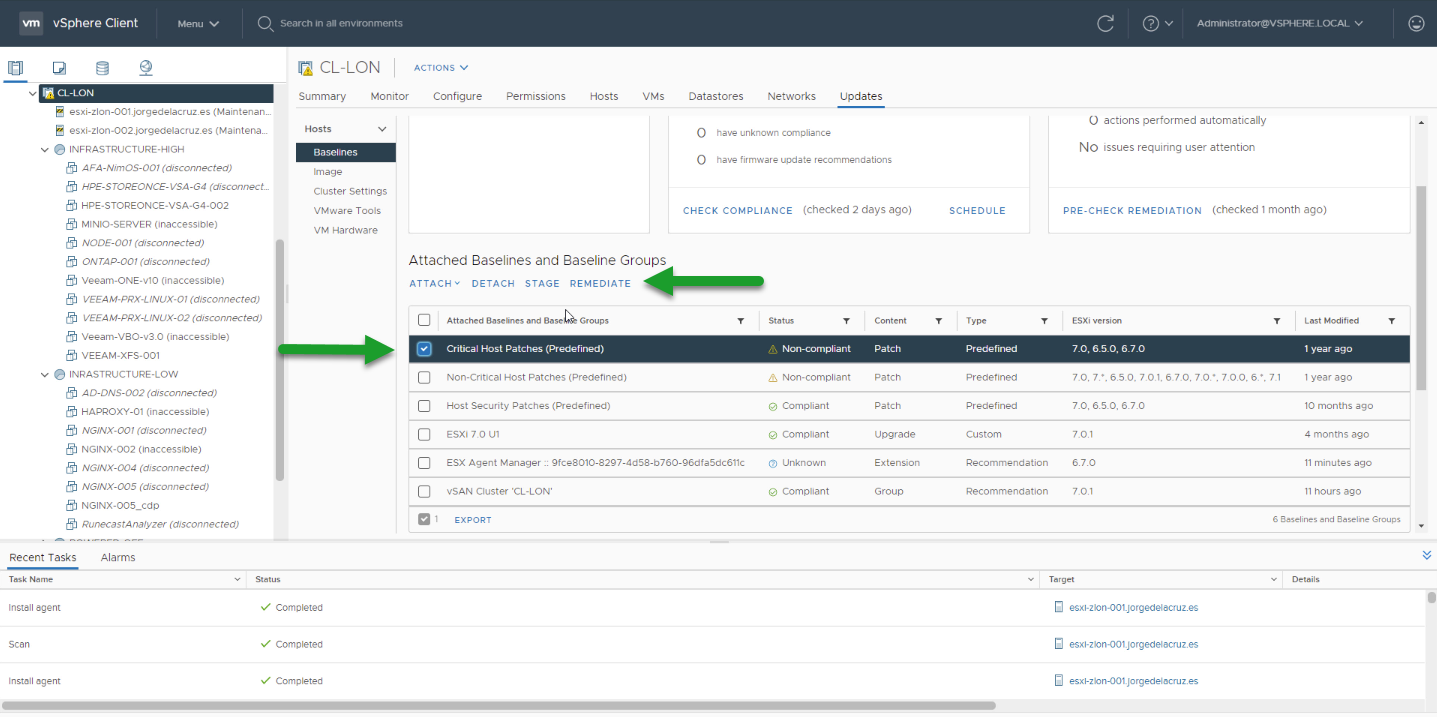
Task: Click the filter icon in Last Modified column
Action: click(1392, 321)
